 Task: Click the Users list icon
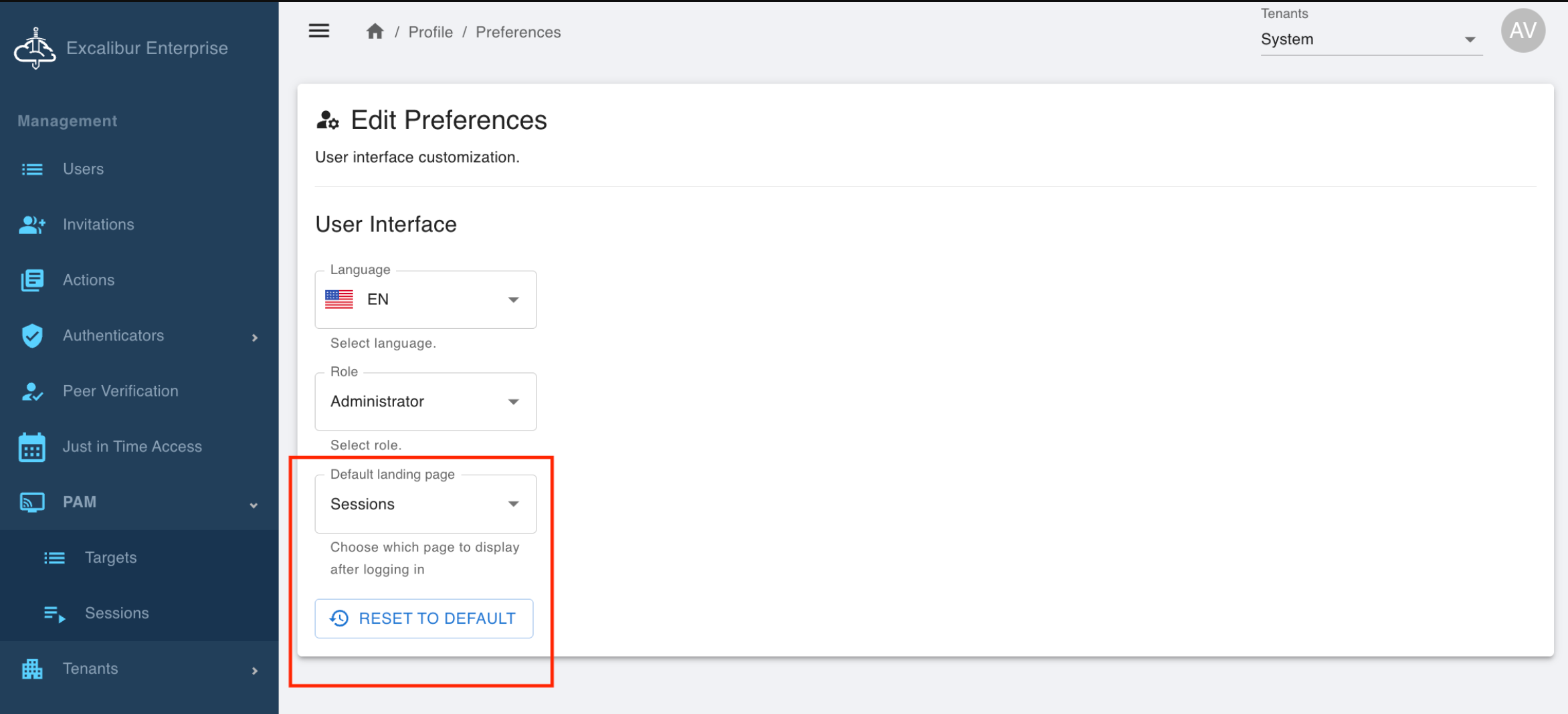(x=32, y=169)
